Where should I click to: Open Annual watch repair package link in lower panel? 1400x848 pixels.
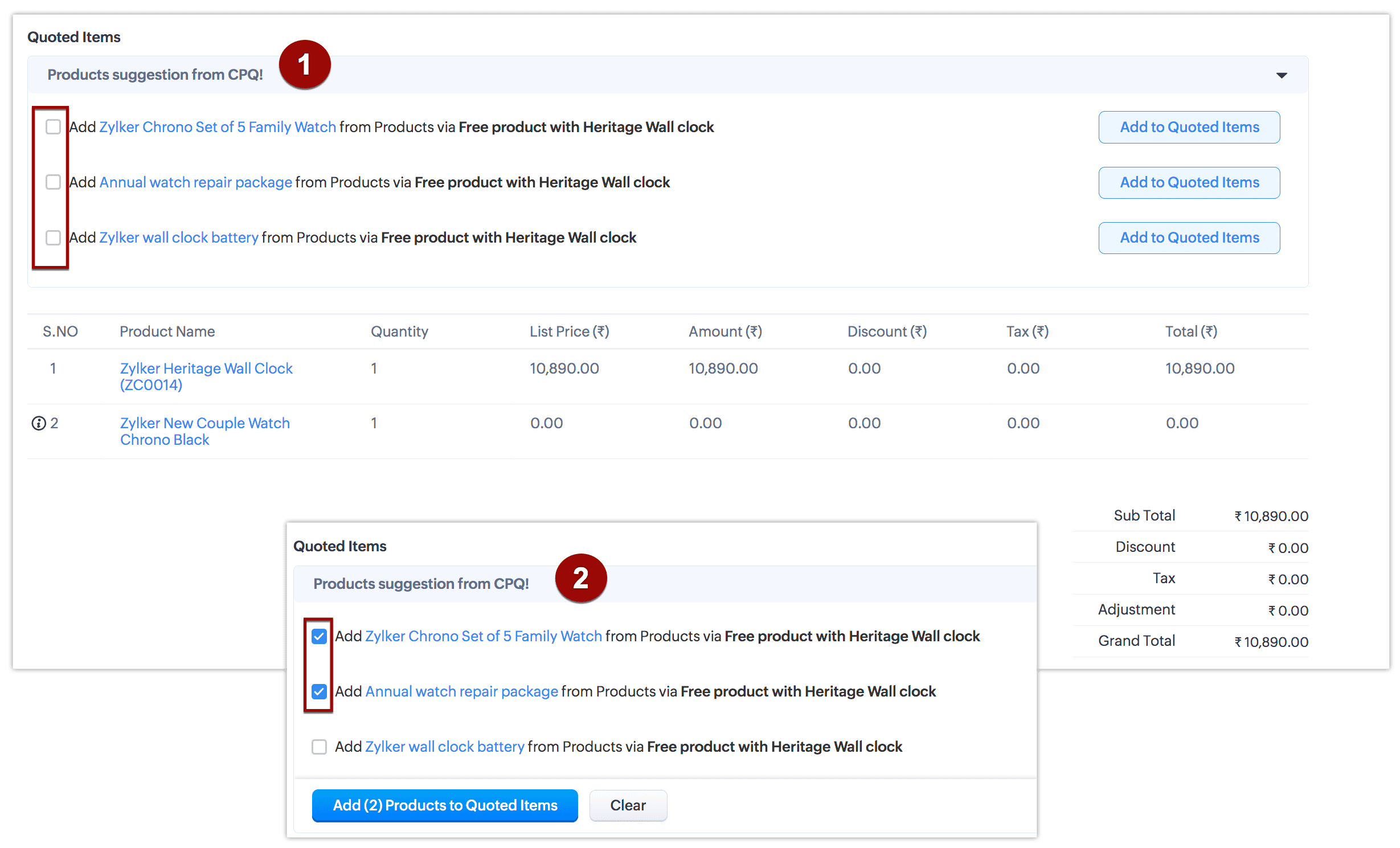click(461, 691)
